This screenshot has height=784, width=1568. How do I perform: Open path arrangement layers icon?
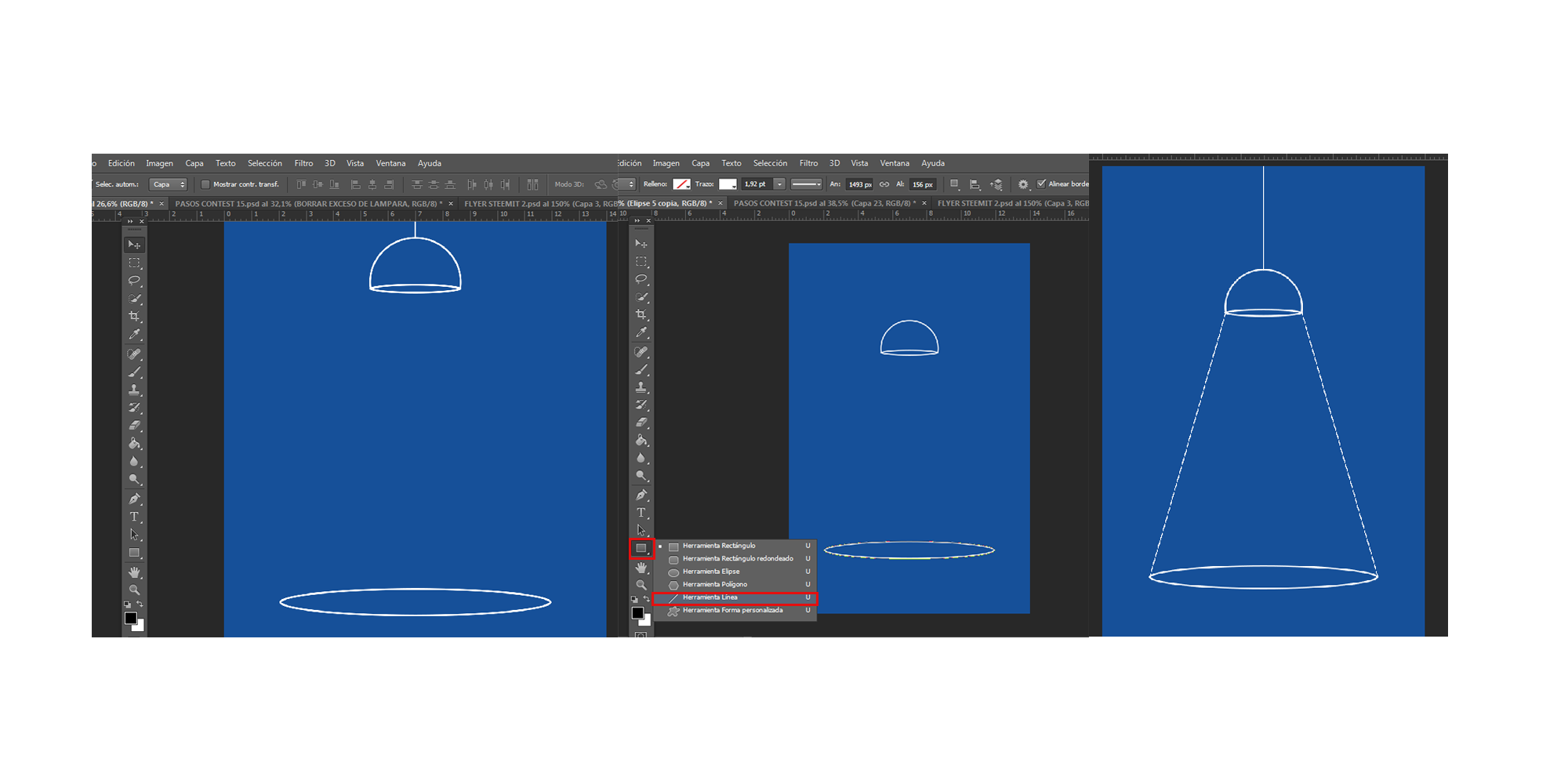pyautogui.click(x=997, y=184)
